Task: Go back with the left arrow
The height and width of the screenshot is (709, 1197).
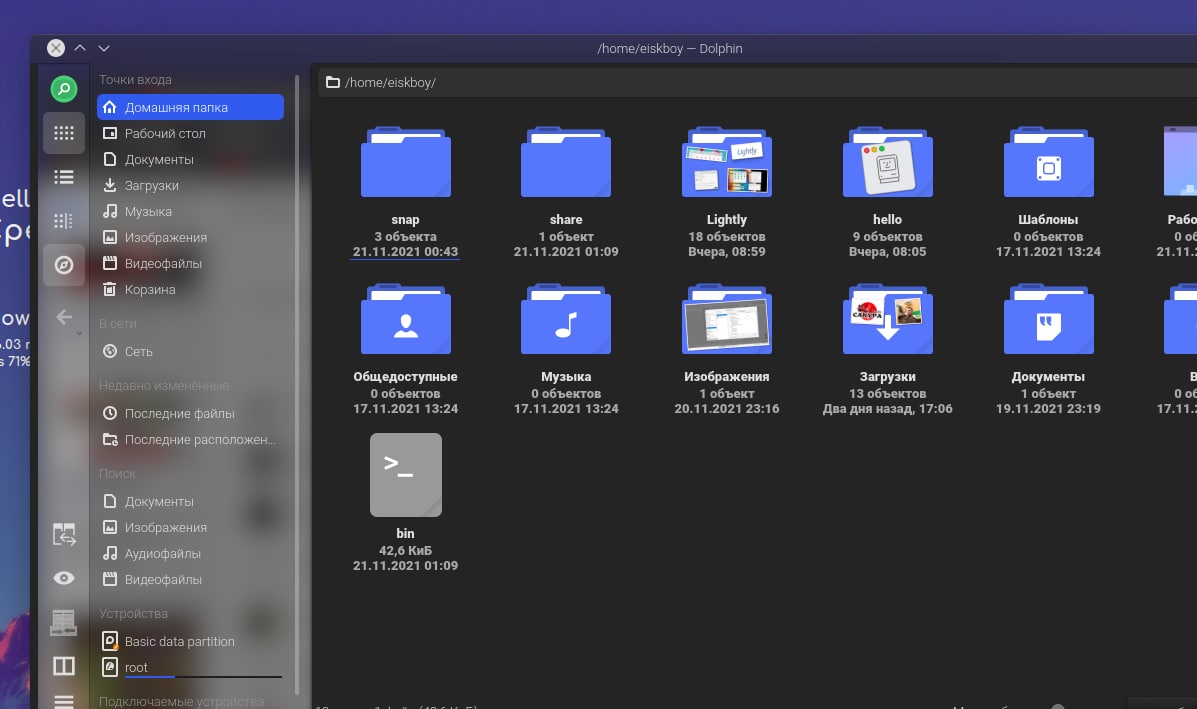Action: click(63, 317)
